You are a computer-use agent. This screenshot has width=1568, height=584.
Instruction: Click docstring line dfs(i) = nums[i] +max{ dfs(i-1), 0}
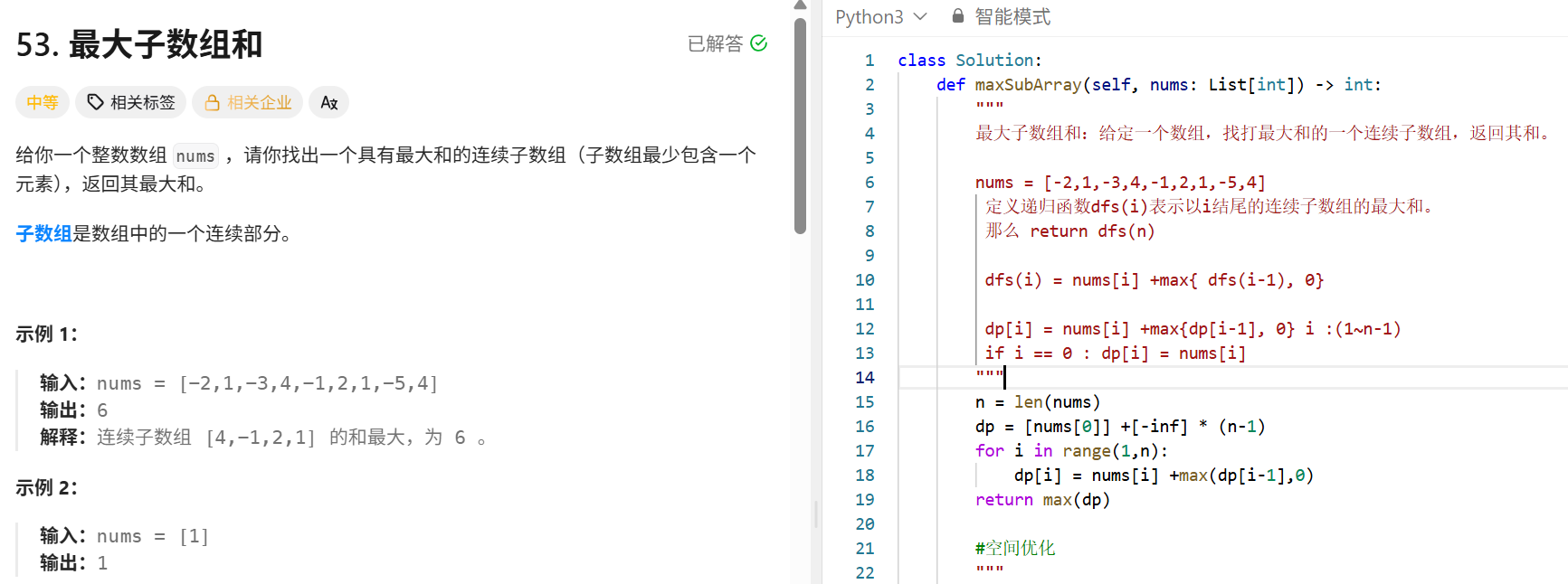(x=1155, y=280)
